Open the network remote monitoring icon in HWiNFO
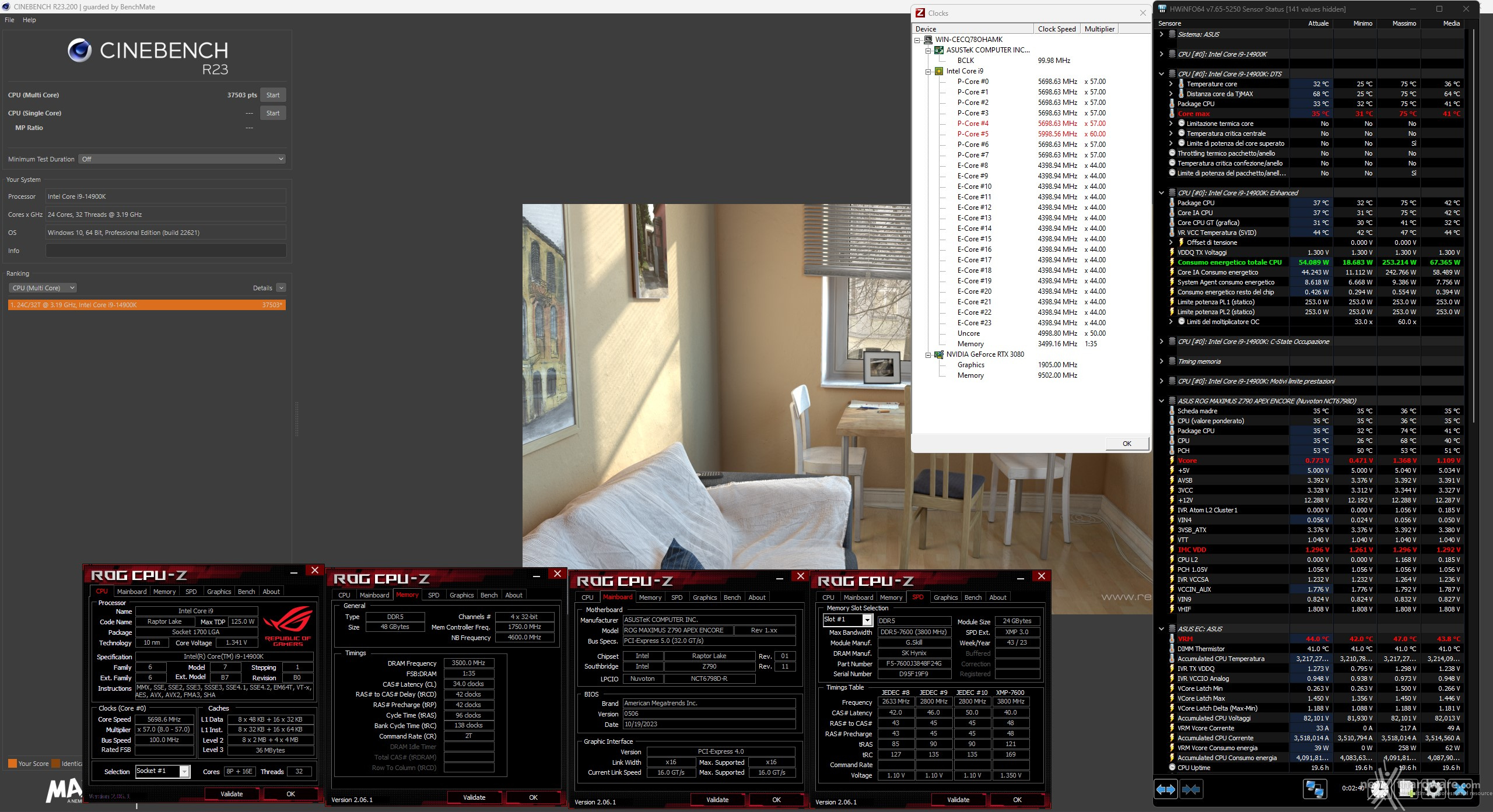This screenshot has width=1493, height=812. click(1315, 789)
